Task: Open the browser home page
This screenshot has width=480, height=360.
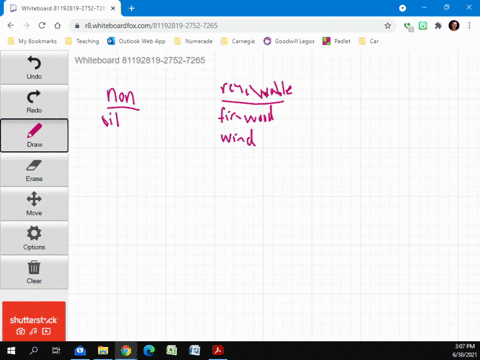Action: pos(57,26)
